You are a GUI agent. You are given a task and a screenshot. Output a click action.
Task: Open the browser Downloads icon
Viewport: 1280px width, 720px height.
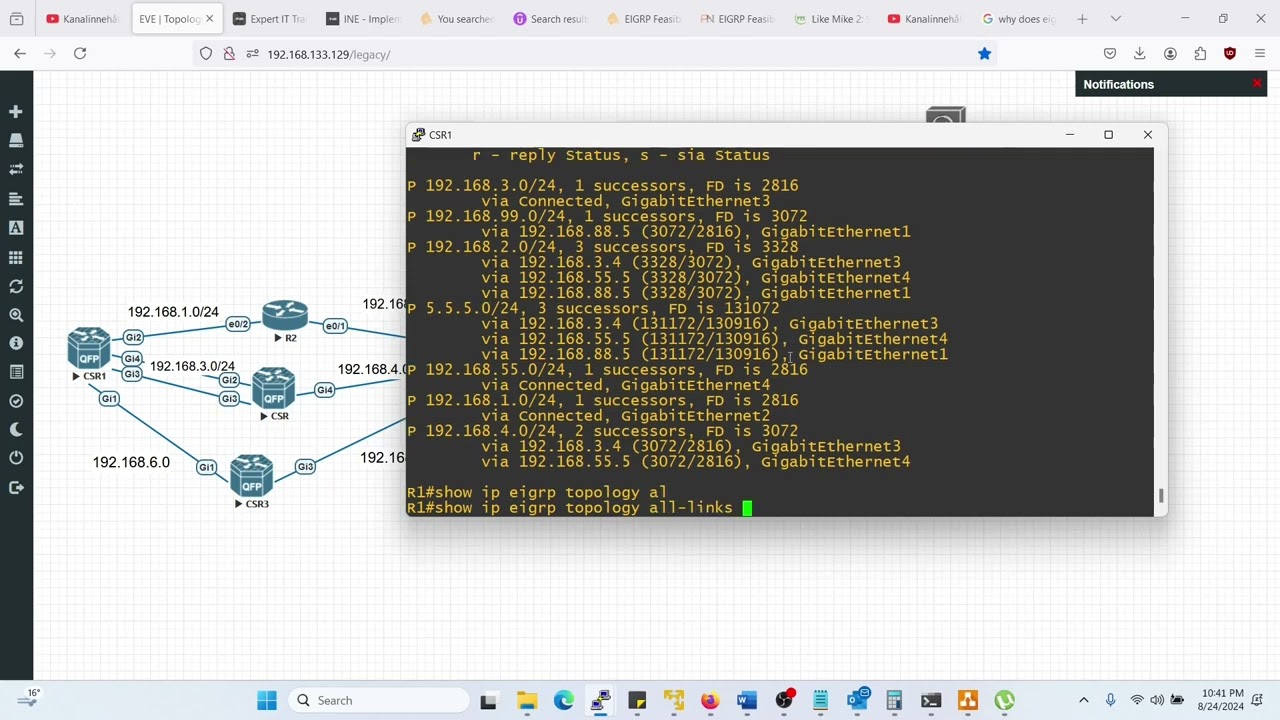coord(1139,54)
